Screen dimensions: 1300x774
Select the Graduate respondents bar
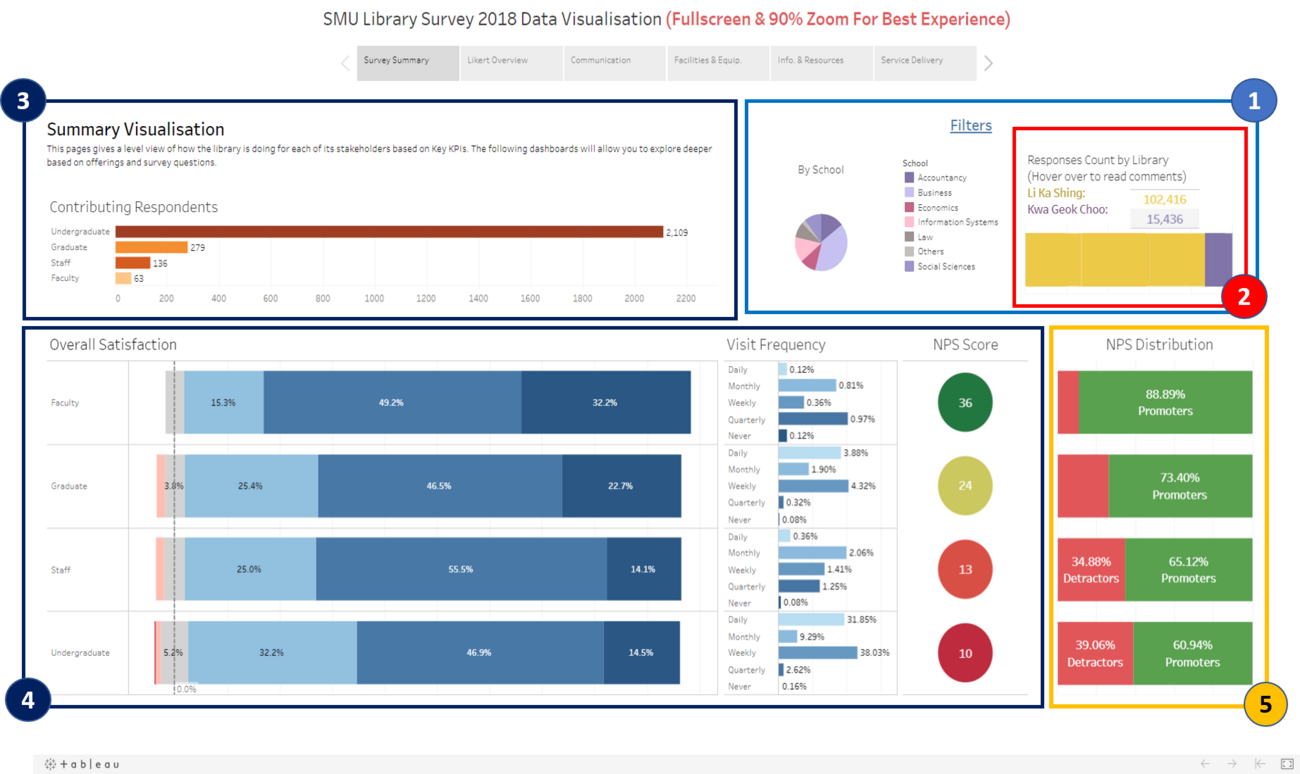pos(152,247)
